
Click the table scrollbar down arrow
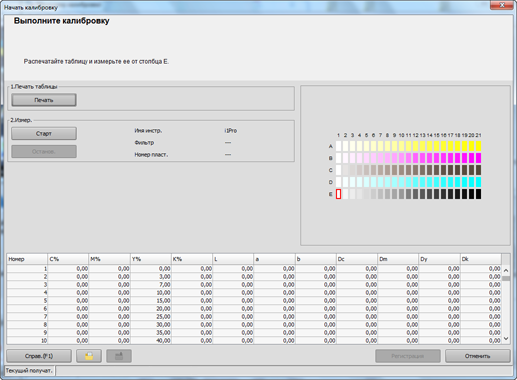click(506, 339)
